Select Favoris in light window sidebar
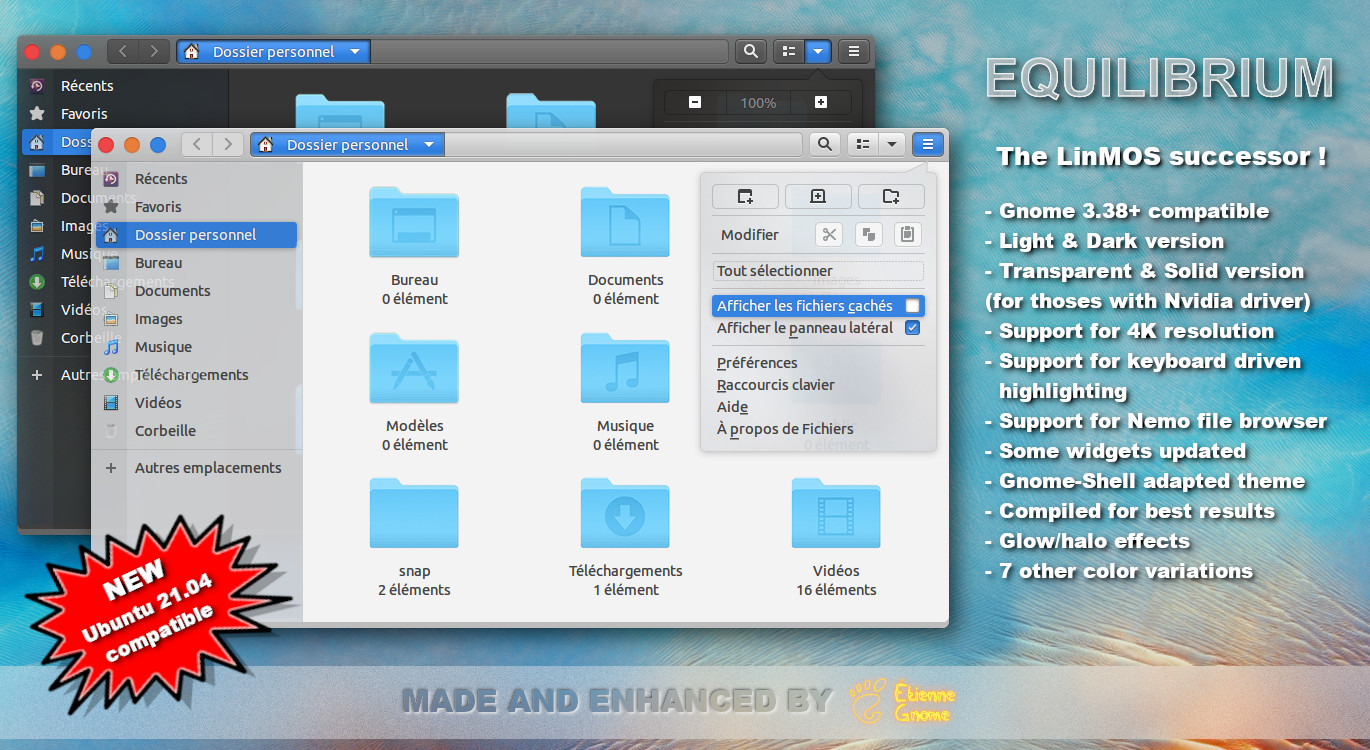Viewport: 1370px width, 750px height. pos(196,207)
